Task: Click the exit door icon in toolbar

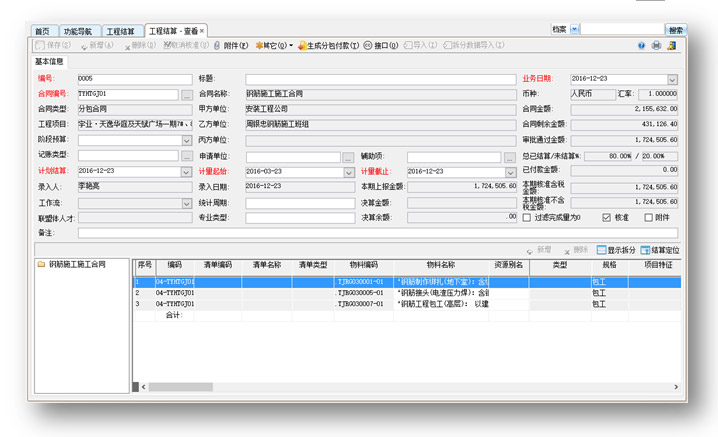Action: pyautogui.click(x=672, y=45)
